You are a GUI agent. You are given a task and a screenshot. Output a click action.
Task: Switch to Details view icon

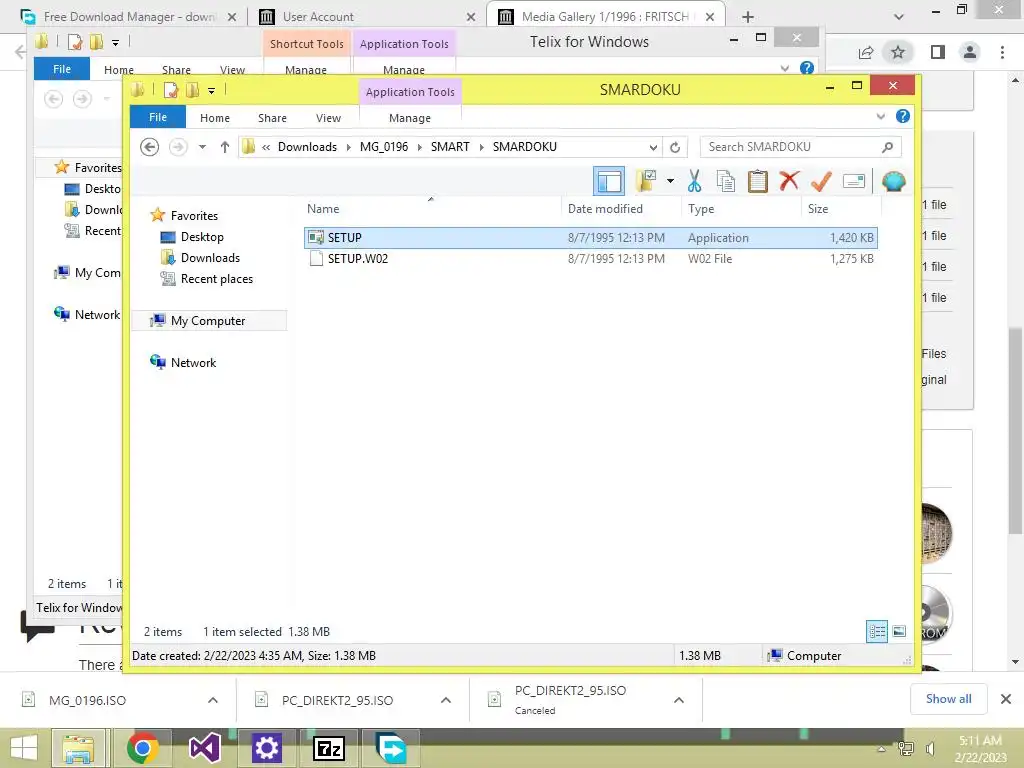click(x=876, y=631)
